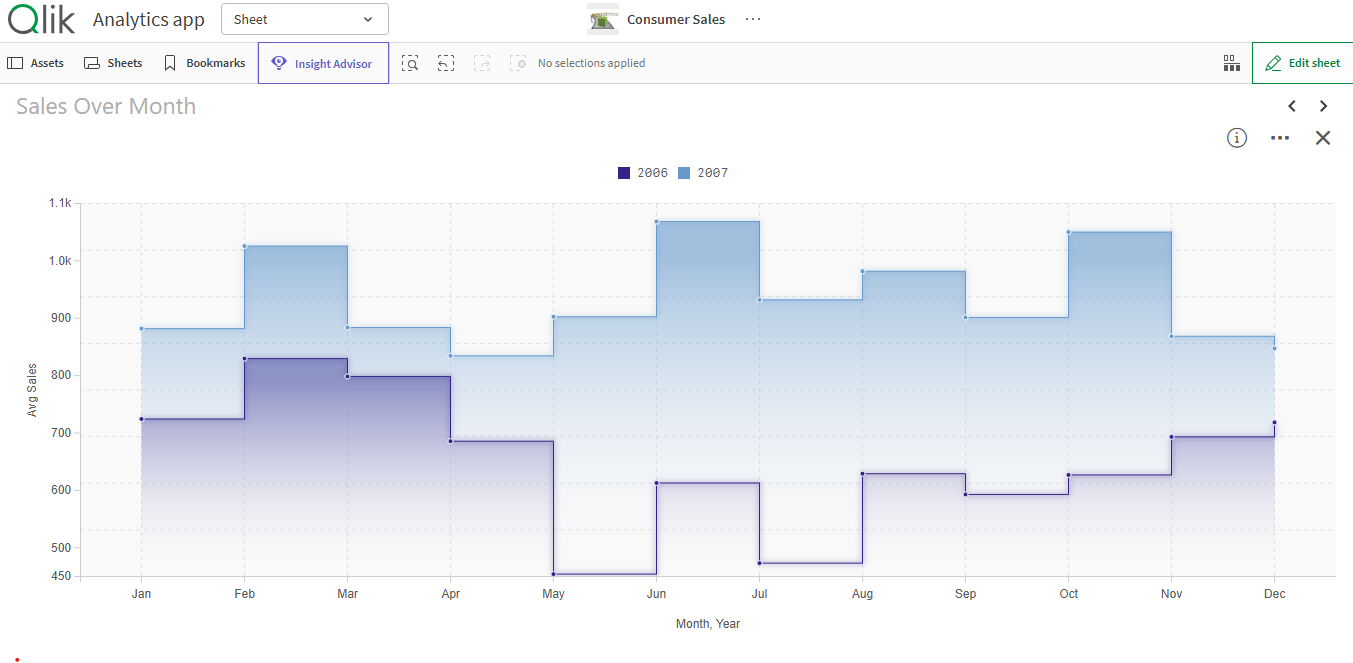Viewport: 1353px width, 663px height.
Task: Click the Edit sheet button
Action: (1302, 63)
